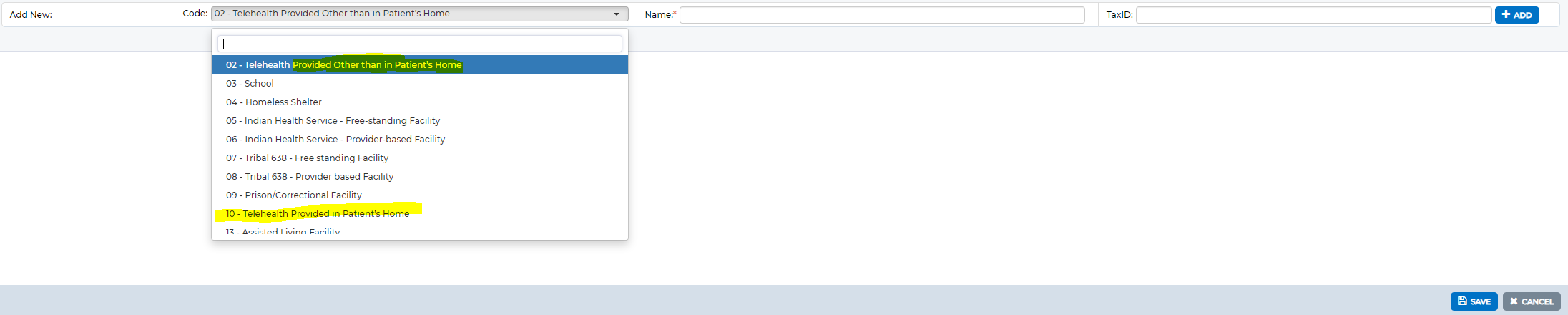Select 08 - Tribal 638 Provider based Facility
1568x315 pixels.
point(420,176)
